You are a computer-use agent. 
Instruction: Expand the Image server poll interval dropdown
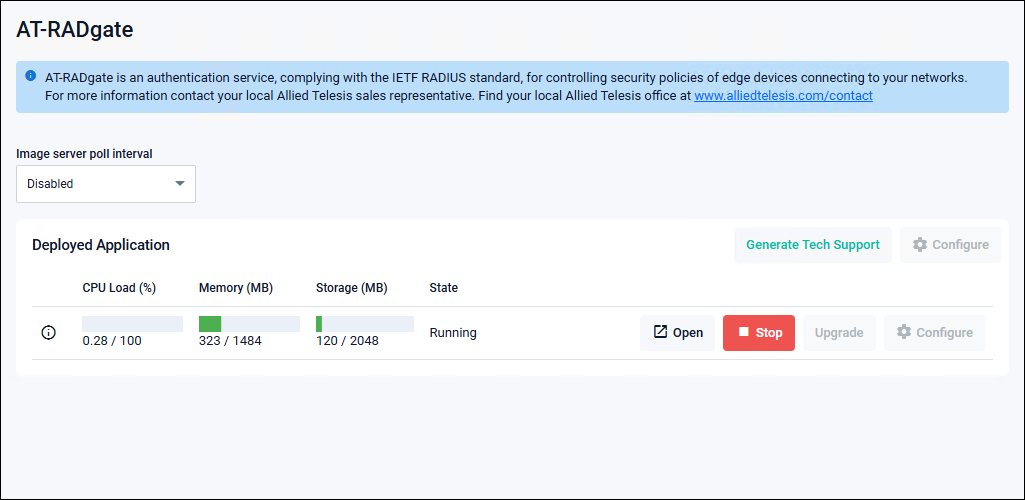tap(106, 184)
